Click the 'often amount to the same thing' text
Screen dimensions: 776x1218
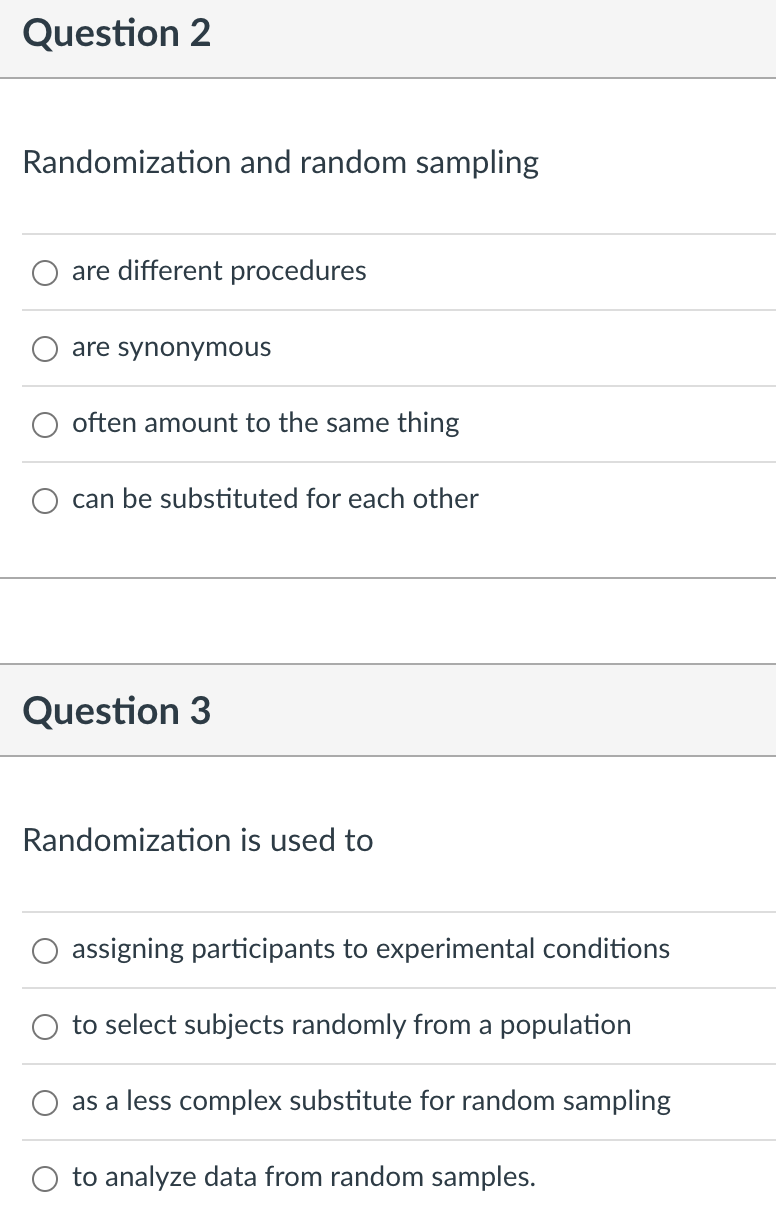pyautogui.click(x=266, y=423)
